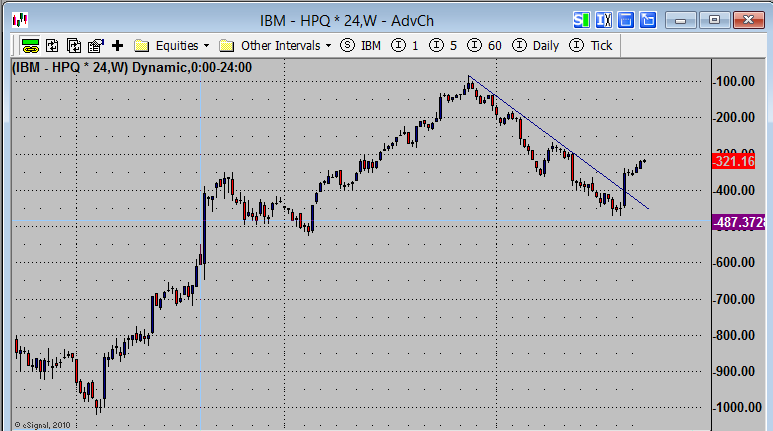Screen dimensions: 773x431
Task: Click the -600.00 price axis label
Action: (734, 262)
